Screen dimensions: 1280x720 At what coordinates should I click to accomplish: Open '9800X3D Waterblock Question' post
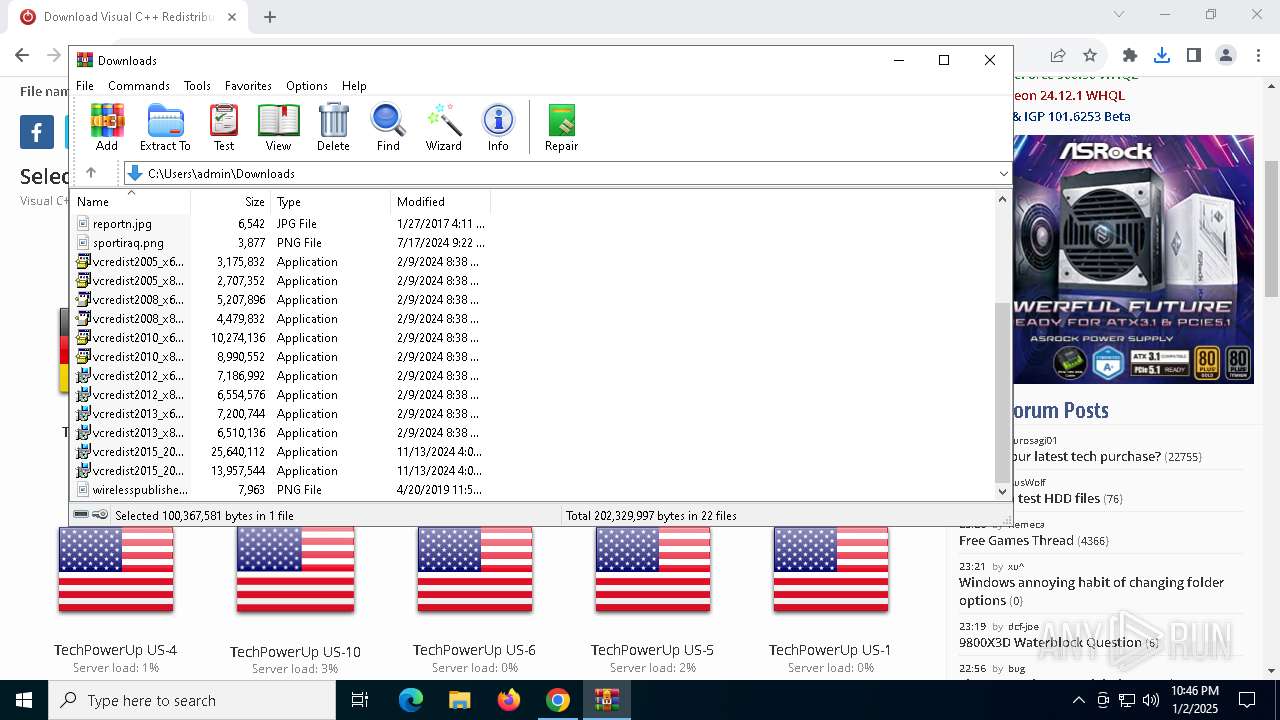(1050, 642)
